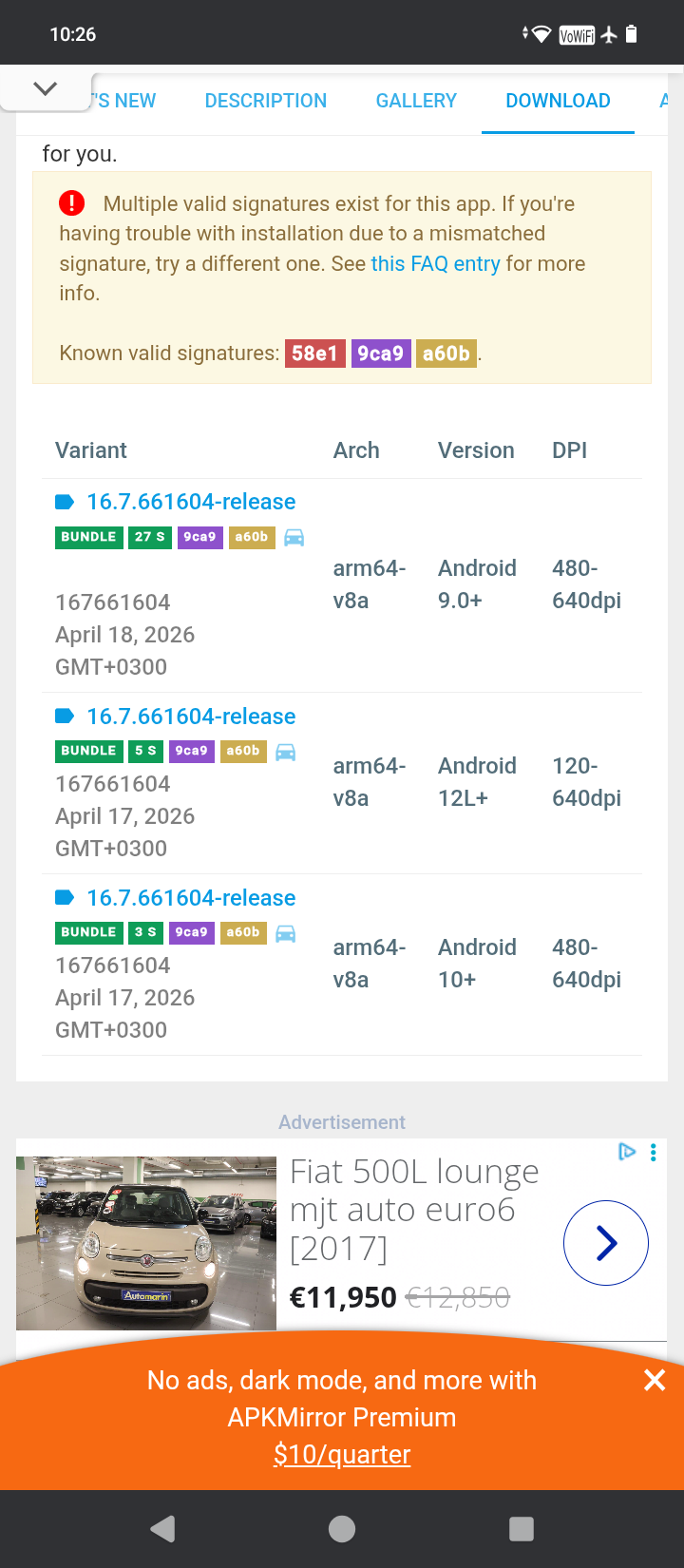This screenshot has width=684, height=1568.
Task: Click the Fiat 500L ad thumbnail image
Action: [146, 1243]
